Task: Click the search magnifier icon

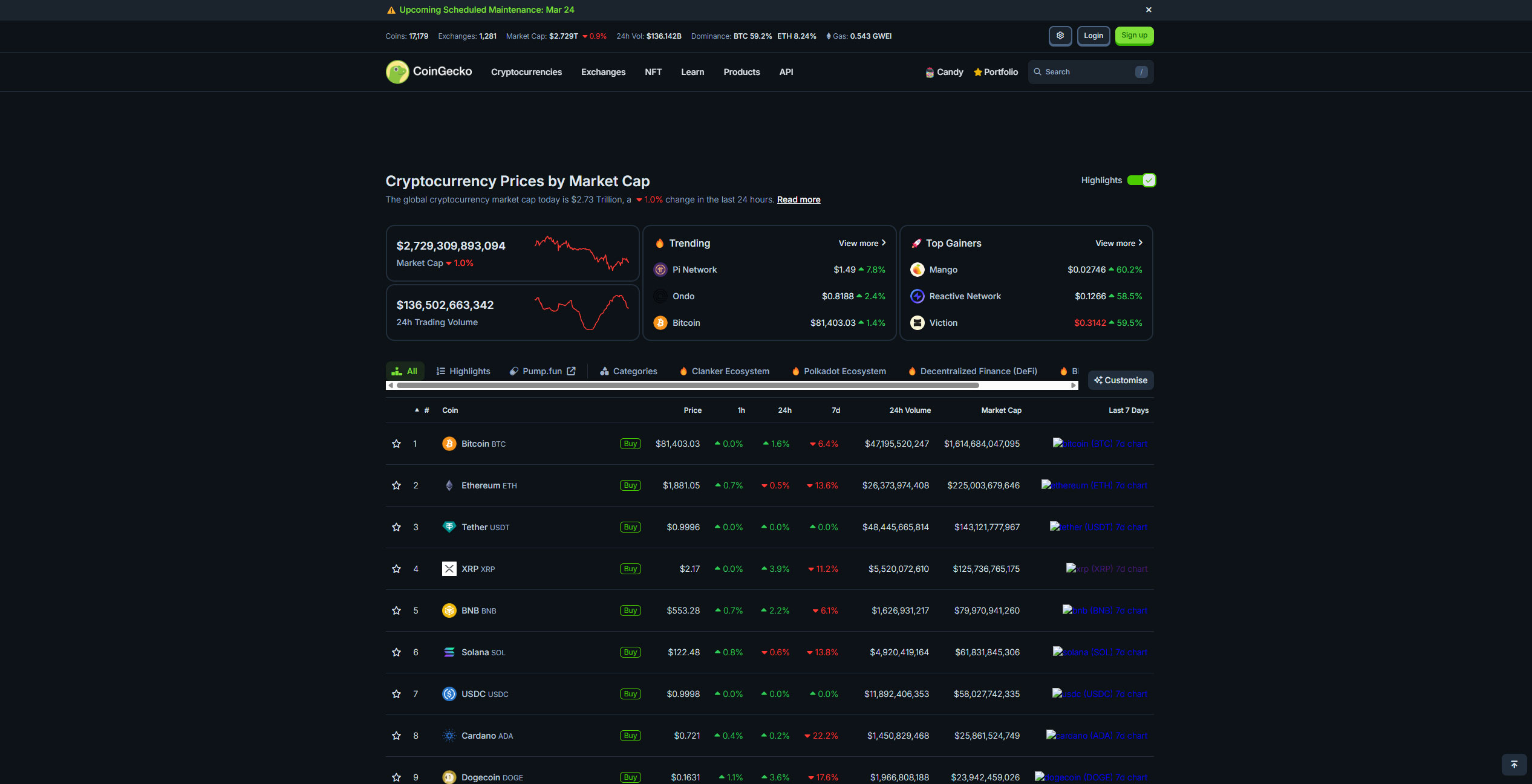Action: 1037,72
